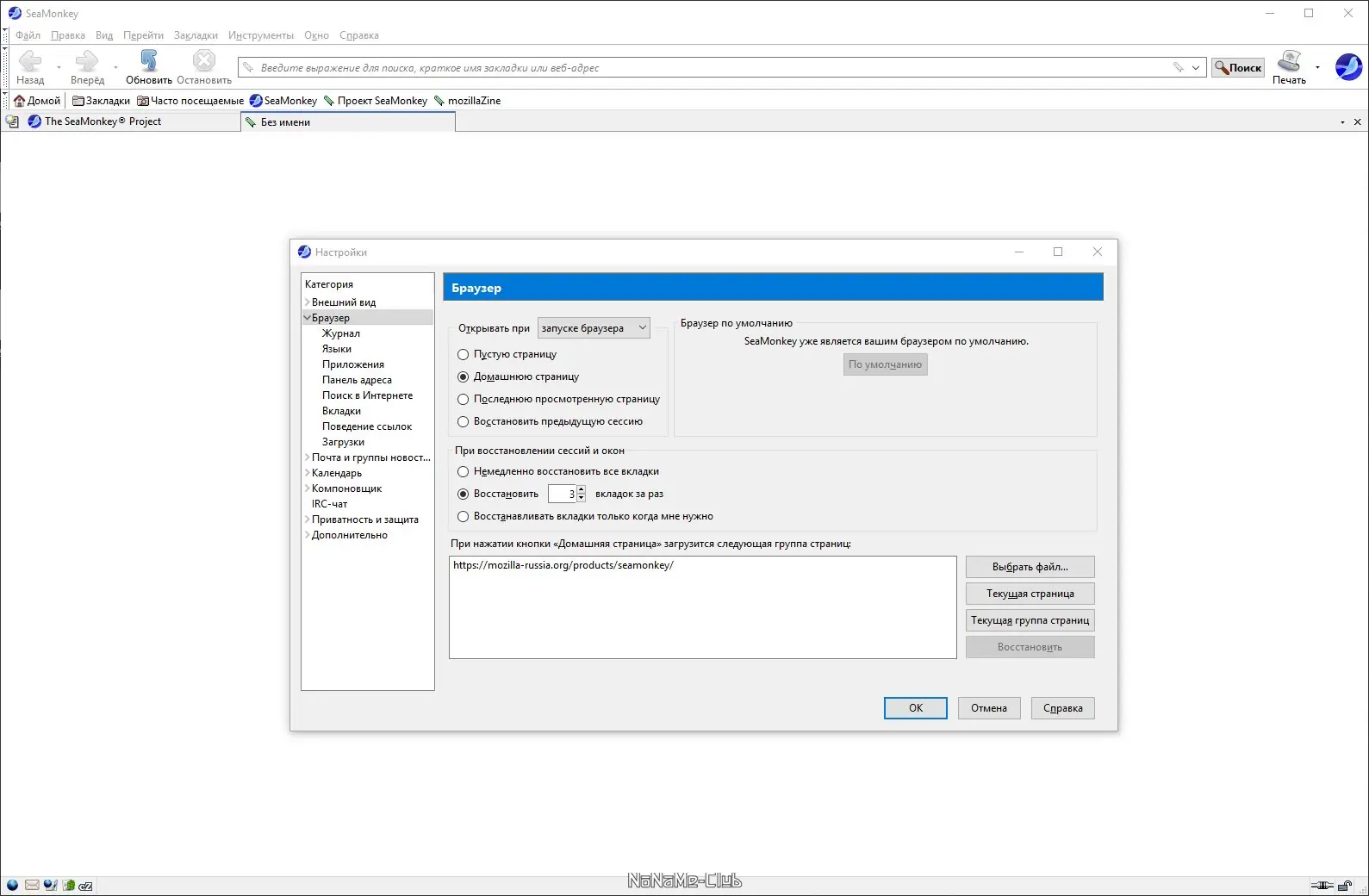The width and height of the screenshot is (1369, 896).
Task: Open the Файл menu
Action: [28, 35]
